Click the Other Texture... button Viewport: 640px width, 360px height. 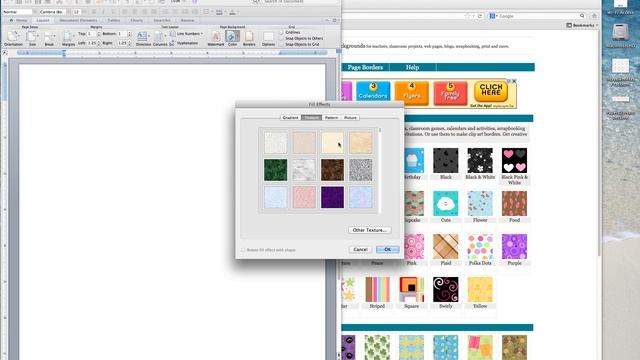[370, 230]
